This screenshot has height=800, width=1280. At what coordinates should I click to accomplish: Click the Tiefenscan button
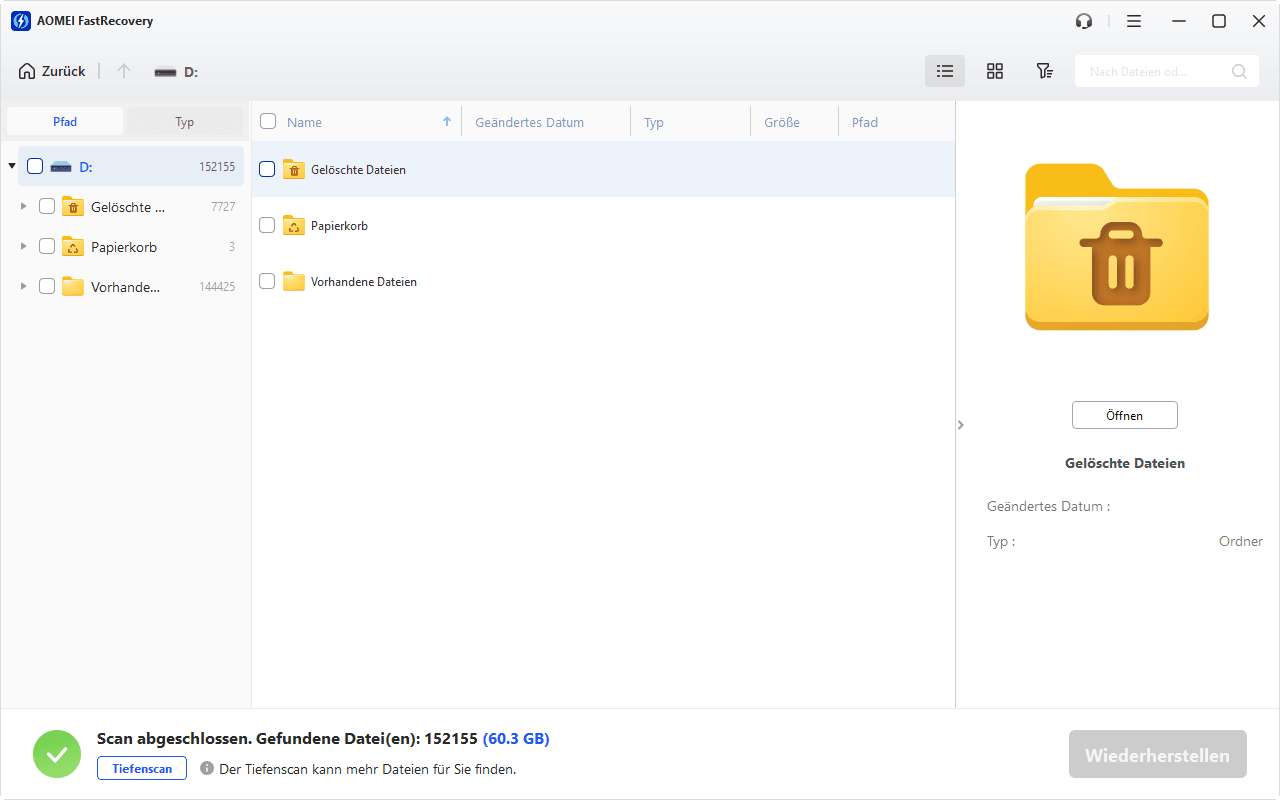pos(142,769)
